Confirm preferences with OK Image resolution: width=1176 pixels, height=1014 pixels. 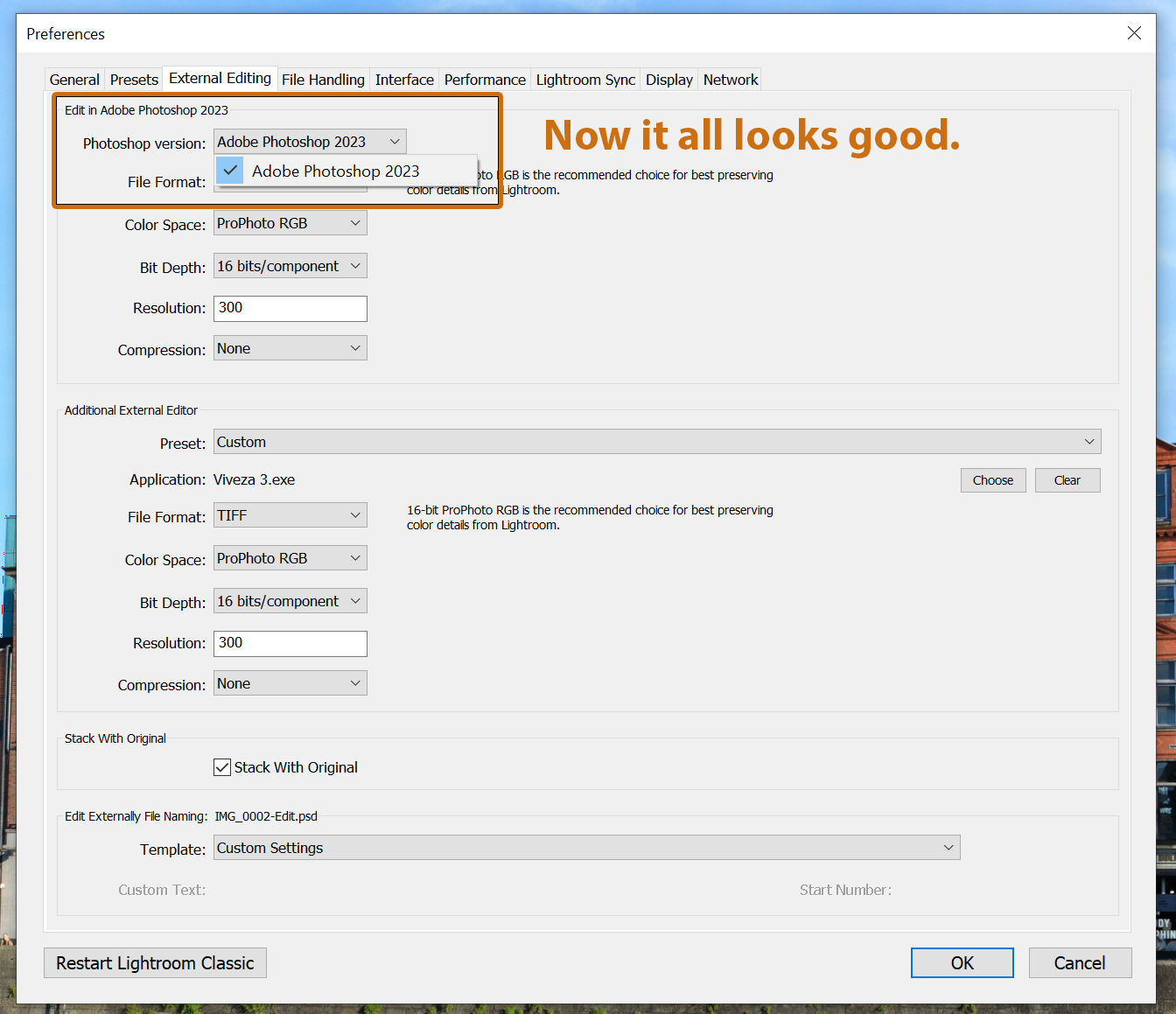click(x=962, y=963)
